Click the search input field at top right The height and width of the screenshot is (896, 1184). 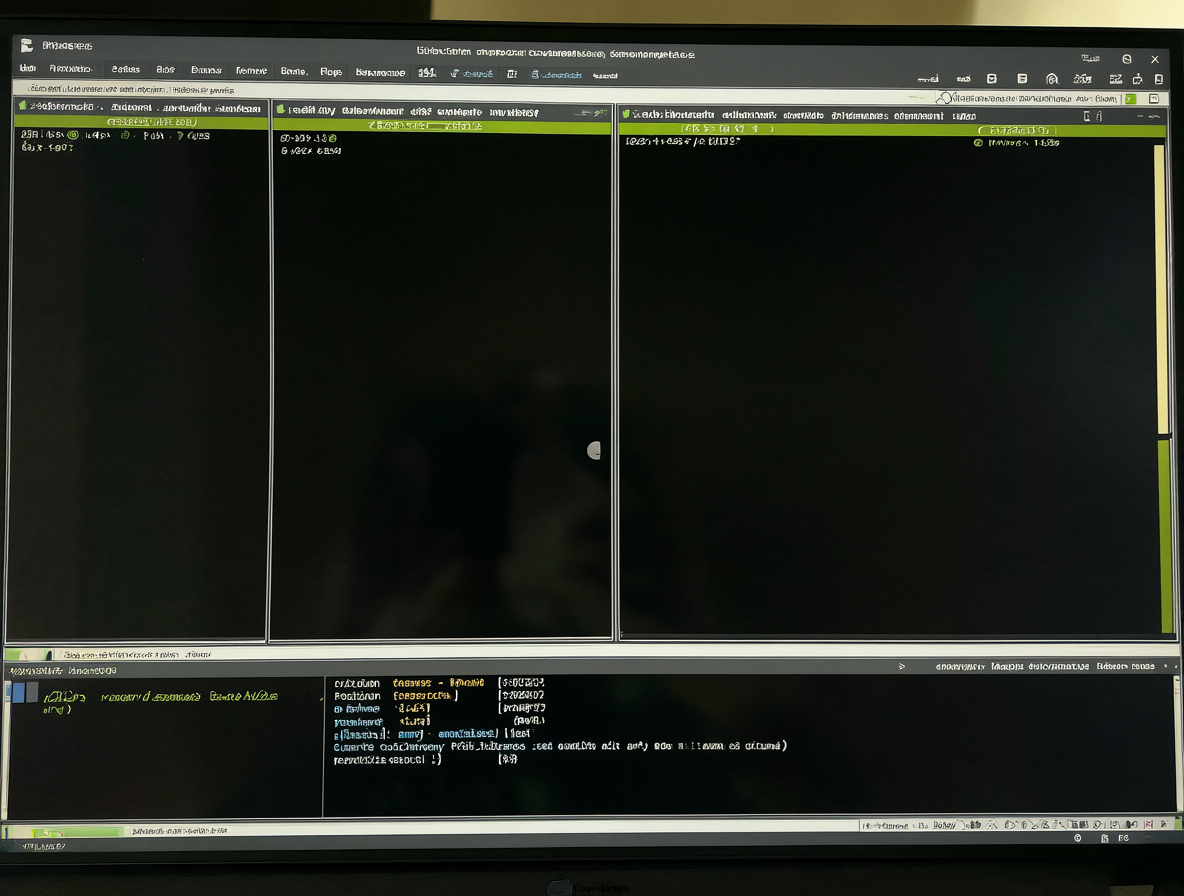(x=1028, y=98)
